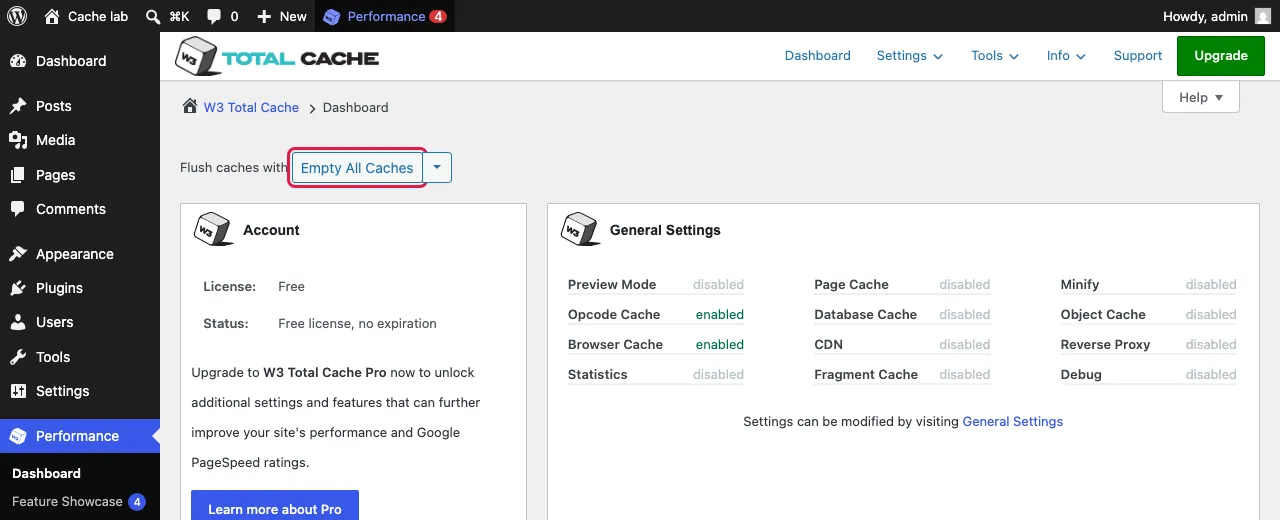Click the Account box cube icon
The height and width of the screenshot is (520, 1280).
[213, 229]
